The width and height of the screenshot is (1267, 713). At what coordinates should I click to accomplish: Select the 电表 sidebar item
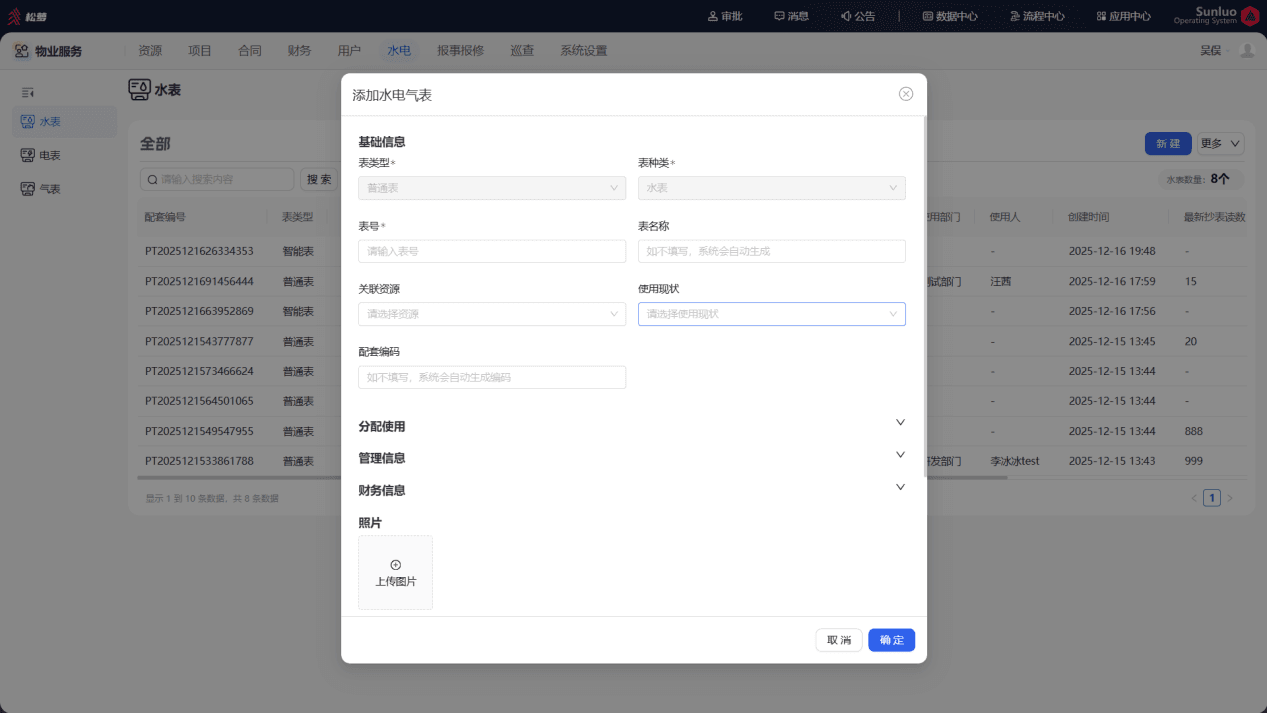tap(64, 155)
